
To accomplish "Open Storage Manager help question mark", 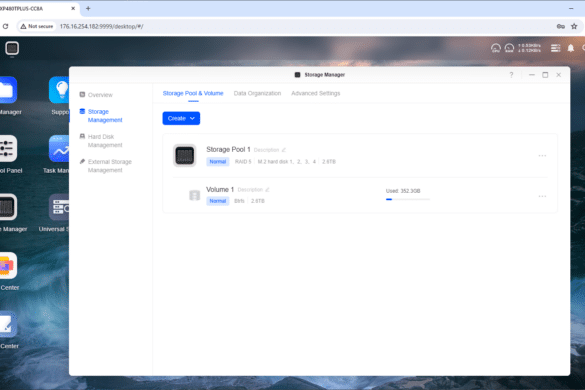I will point(511,75).
